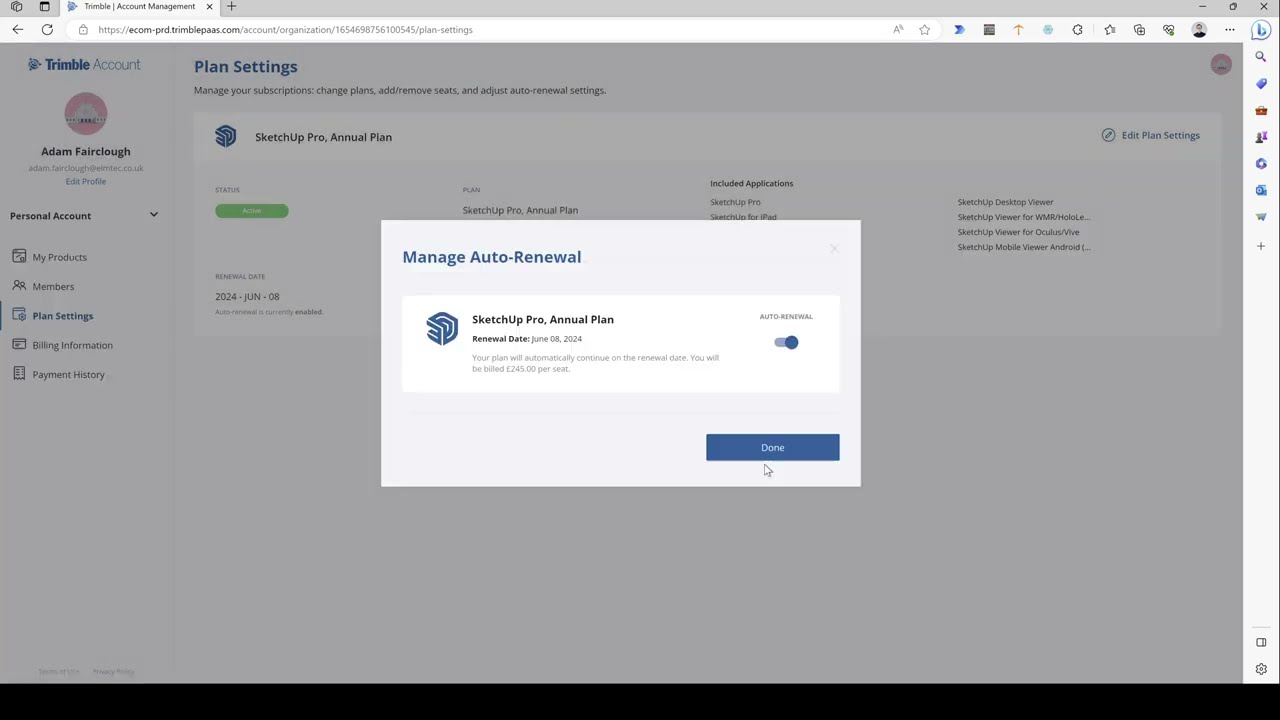Open the Edge sidebar tools briefcase icon

coord(1261,110)
